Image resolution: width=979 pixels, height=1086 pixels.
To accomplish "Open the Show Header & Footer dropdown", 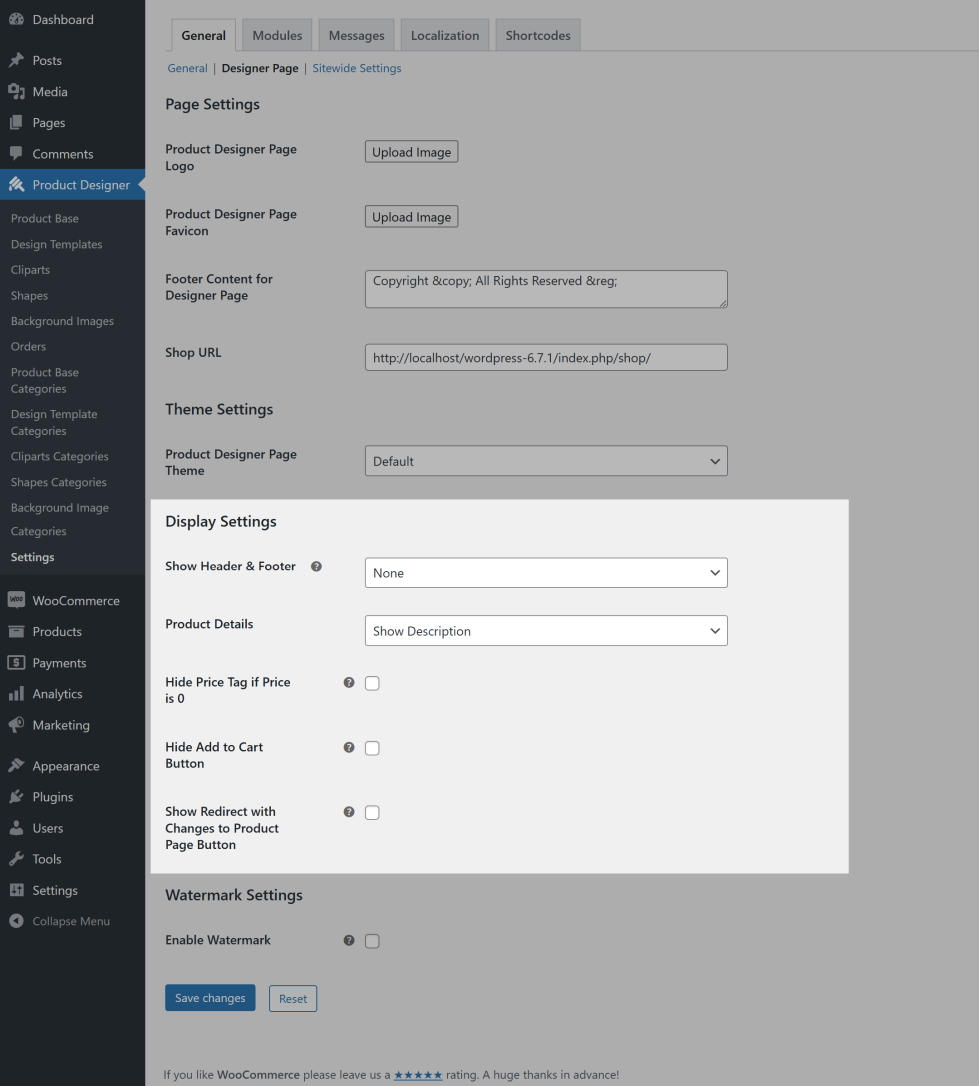I will (546, 573).
